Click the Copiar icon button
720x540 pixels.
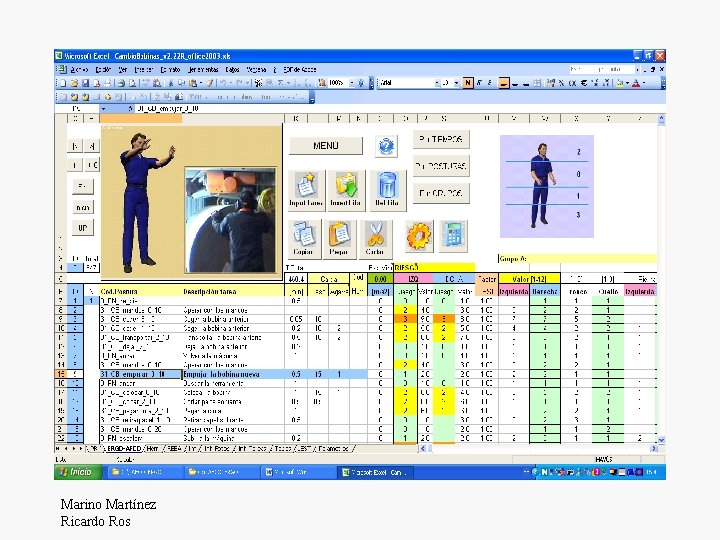click(304, 238)
